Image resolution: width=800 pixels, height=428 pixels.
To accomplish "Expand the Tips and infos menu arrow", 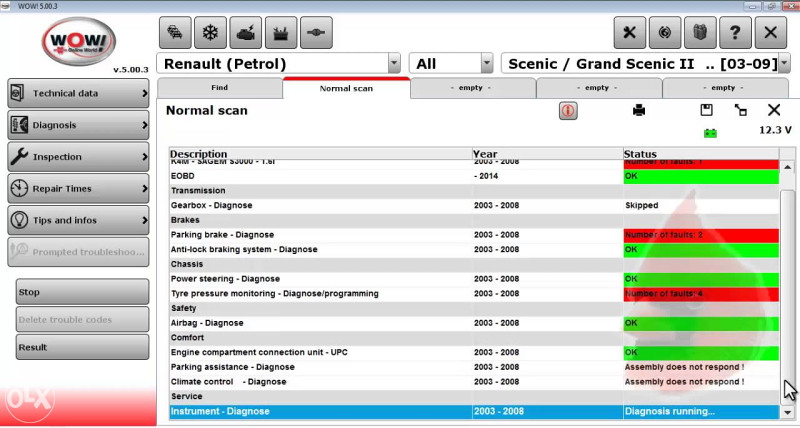I will pos(144,220).
